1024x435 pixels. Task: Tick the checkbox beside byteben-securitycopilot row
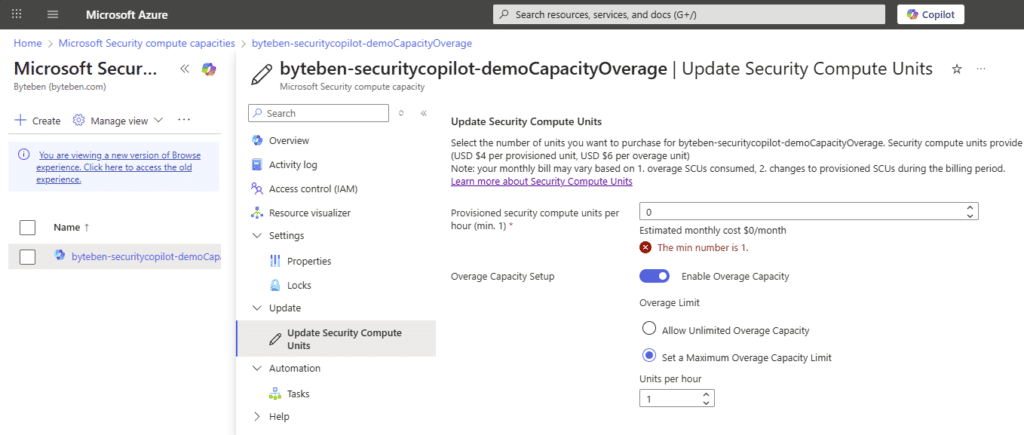(28, 257)
